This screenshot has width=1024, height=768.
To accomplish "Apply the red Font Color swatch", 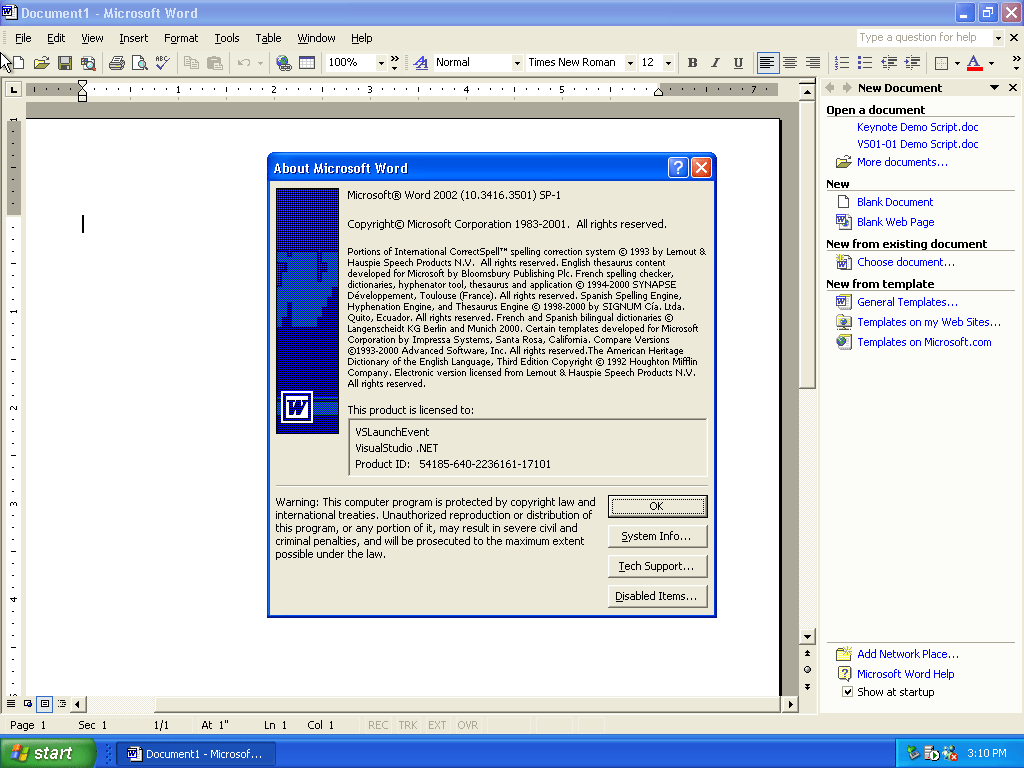I will pyautogui.click(x=974, y=63).
